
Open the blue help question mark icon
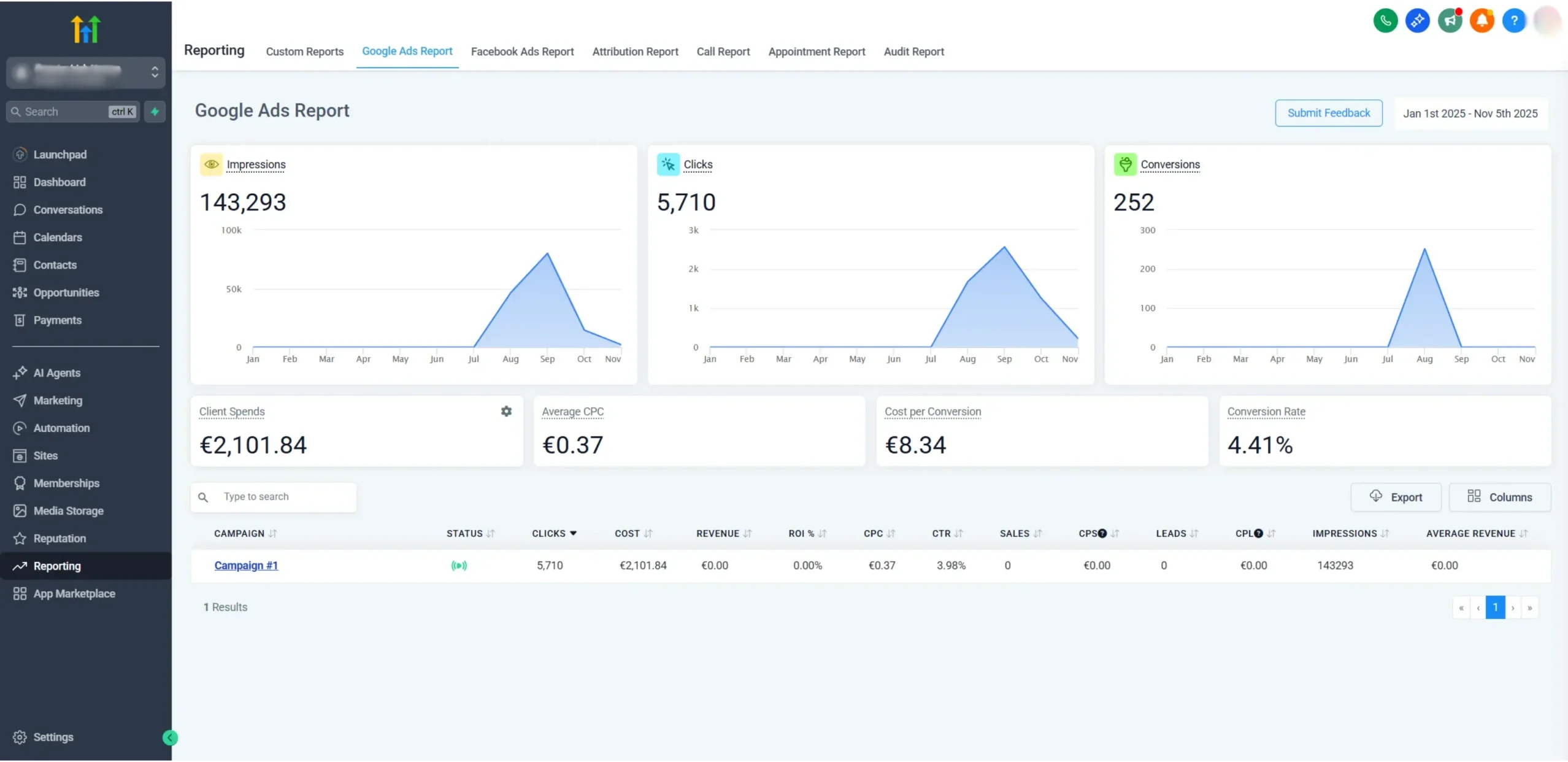coord(1513,21)
